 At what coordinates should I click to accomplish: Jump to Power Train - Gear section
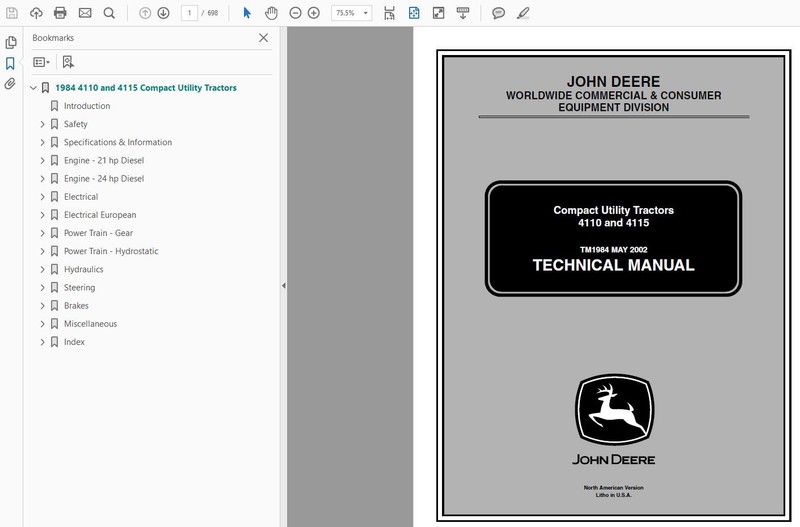98,233
